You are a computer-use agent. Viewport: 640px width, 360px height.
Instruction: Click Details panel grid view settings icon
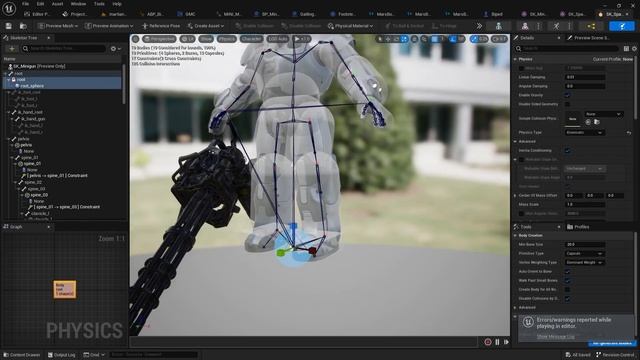click(x=626, y=49)
